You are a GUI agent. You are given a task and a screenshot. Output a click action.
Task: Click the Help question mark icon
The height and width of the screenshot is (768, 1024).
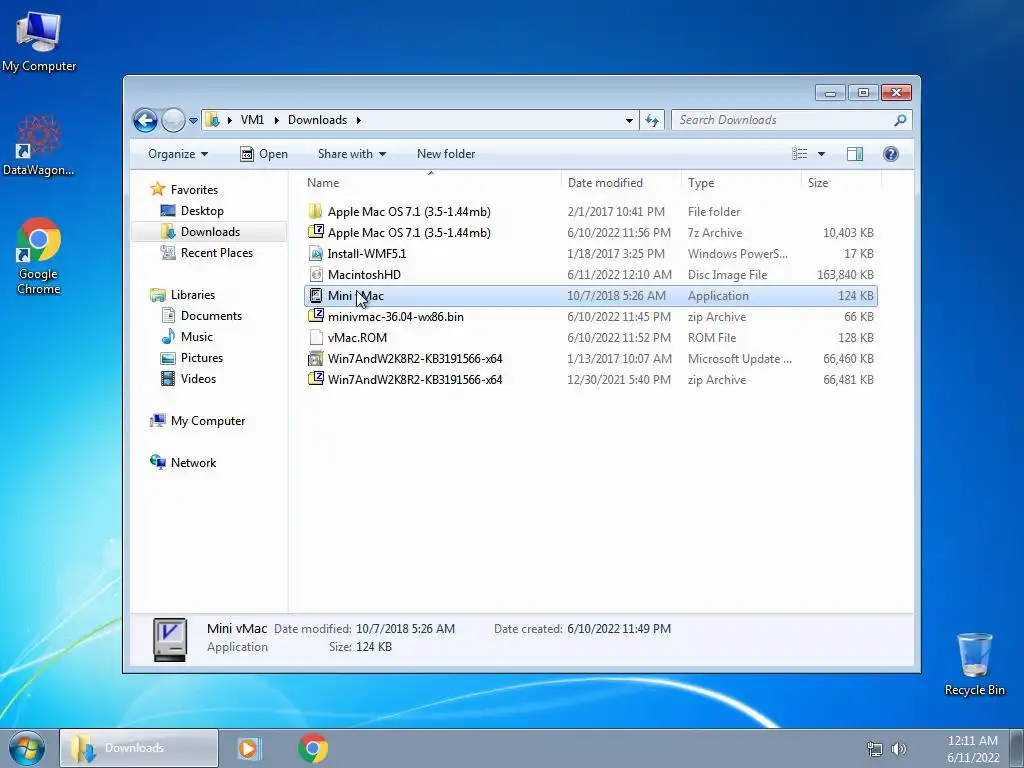(891, 154)
